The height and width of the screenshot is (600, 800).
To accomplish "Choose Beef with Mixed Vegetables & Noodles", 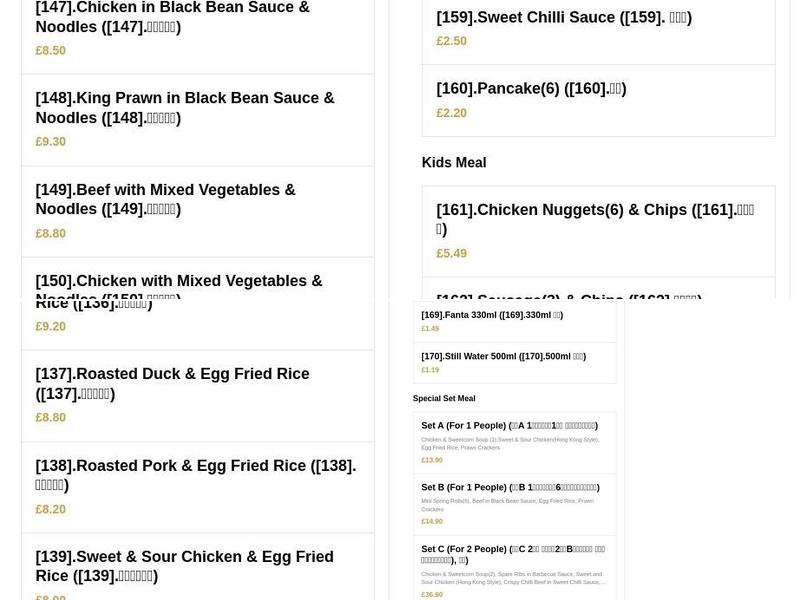I will (165, 199).
